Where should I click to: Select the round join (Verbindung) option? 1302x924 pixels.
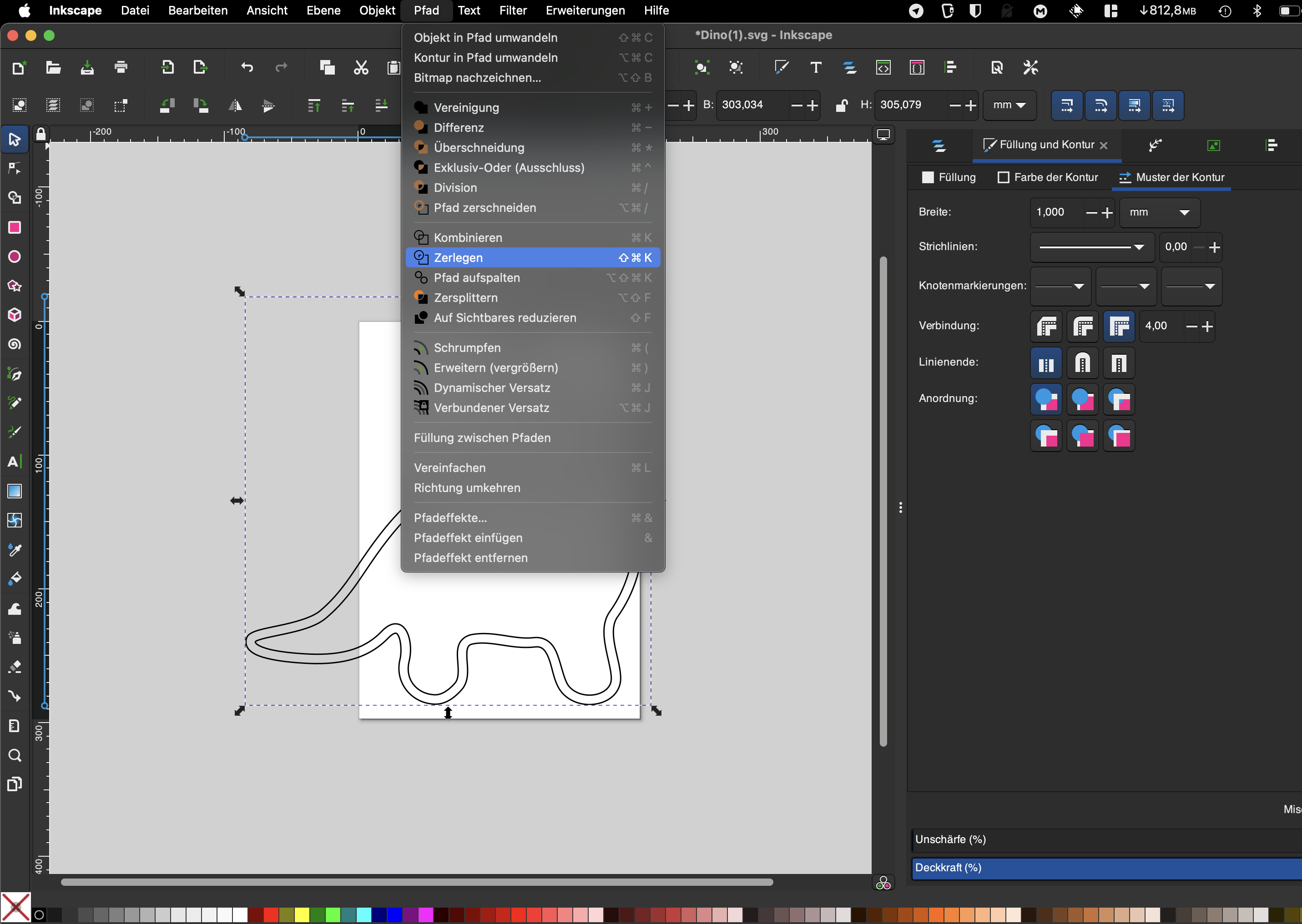point(1082,326)
